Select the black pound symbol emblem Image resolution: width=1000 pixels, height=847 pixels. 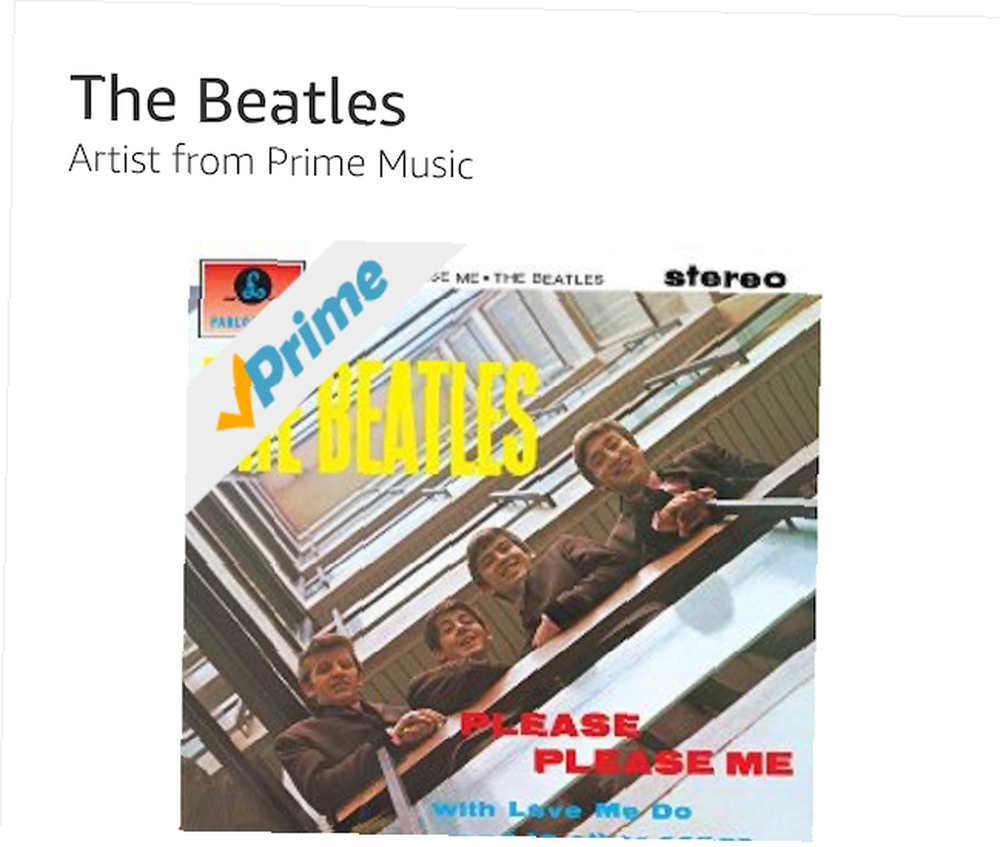click(x=253, y=285)
